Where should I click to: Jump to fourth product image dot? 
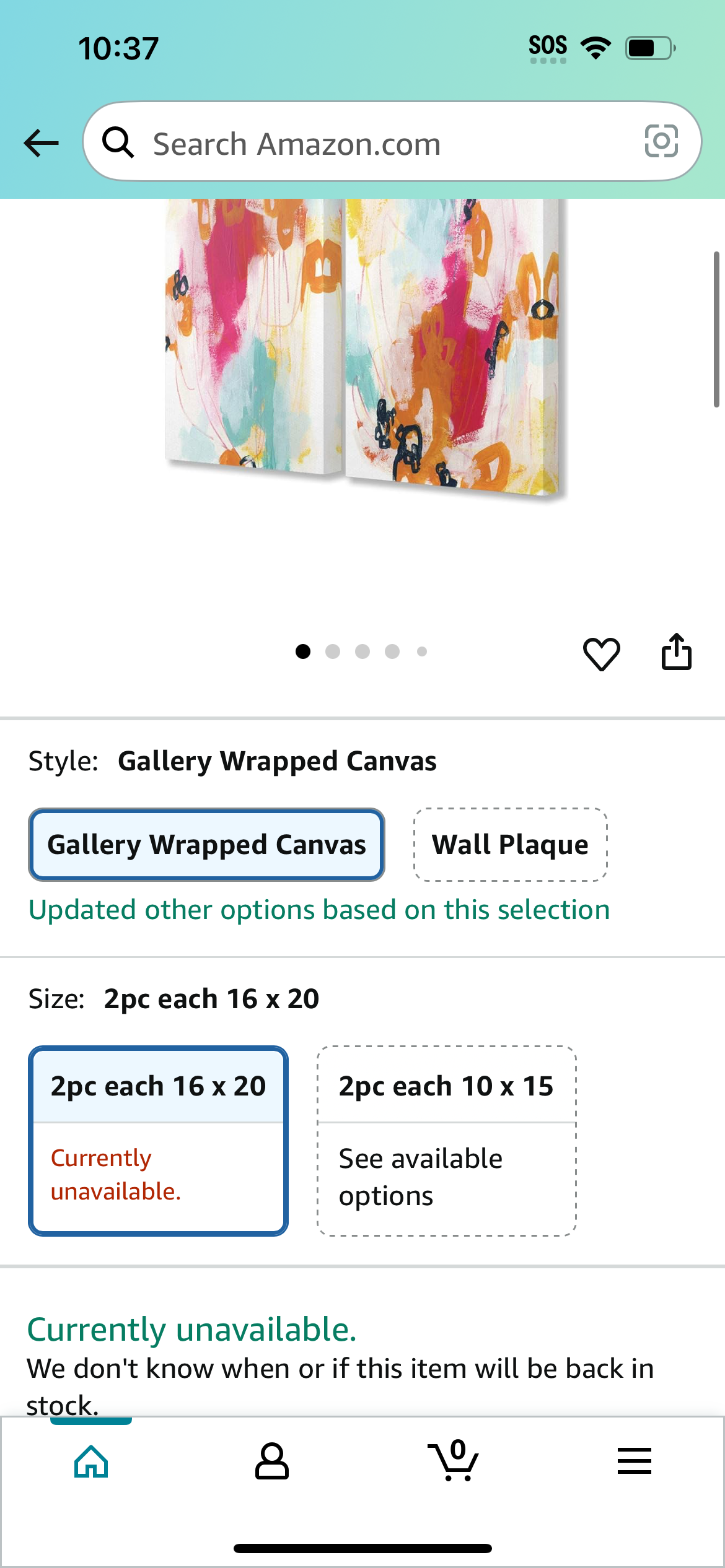(x=392, y=651)
